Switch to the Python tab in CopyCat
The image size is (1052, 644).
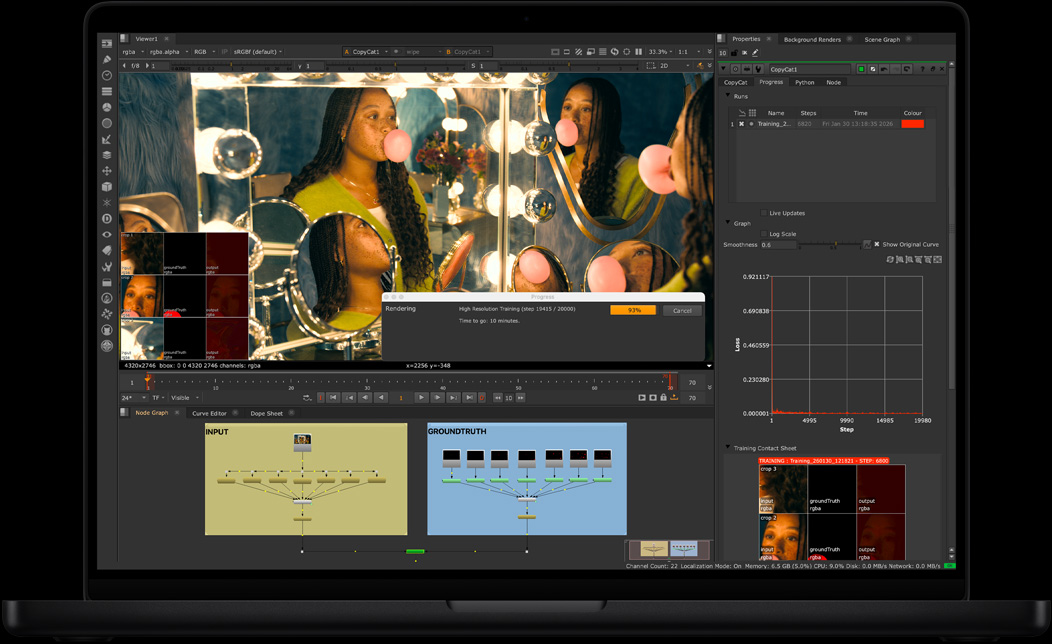tap(804, 82)
